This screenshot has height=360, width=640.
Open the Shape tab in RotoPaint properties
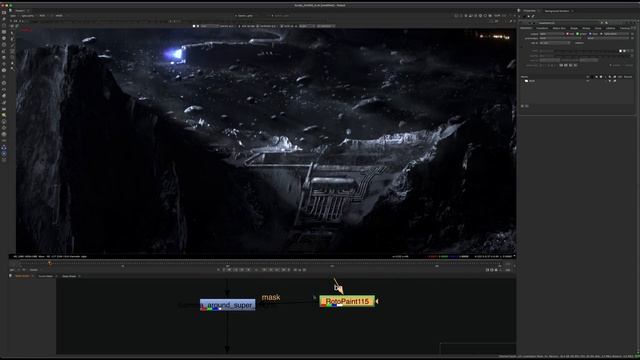[574, 28]
